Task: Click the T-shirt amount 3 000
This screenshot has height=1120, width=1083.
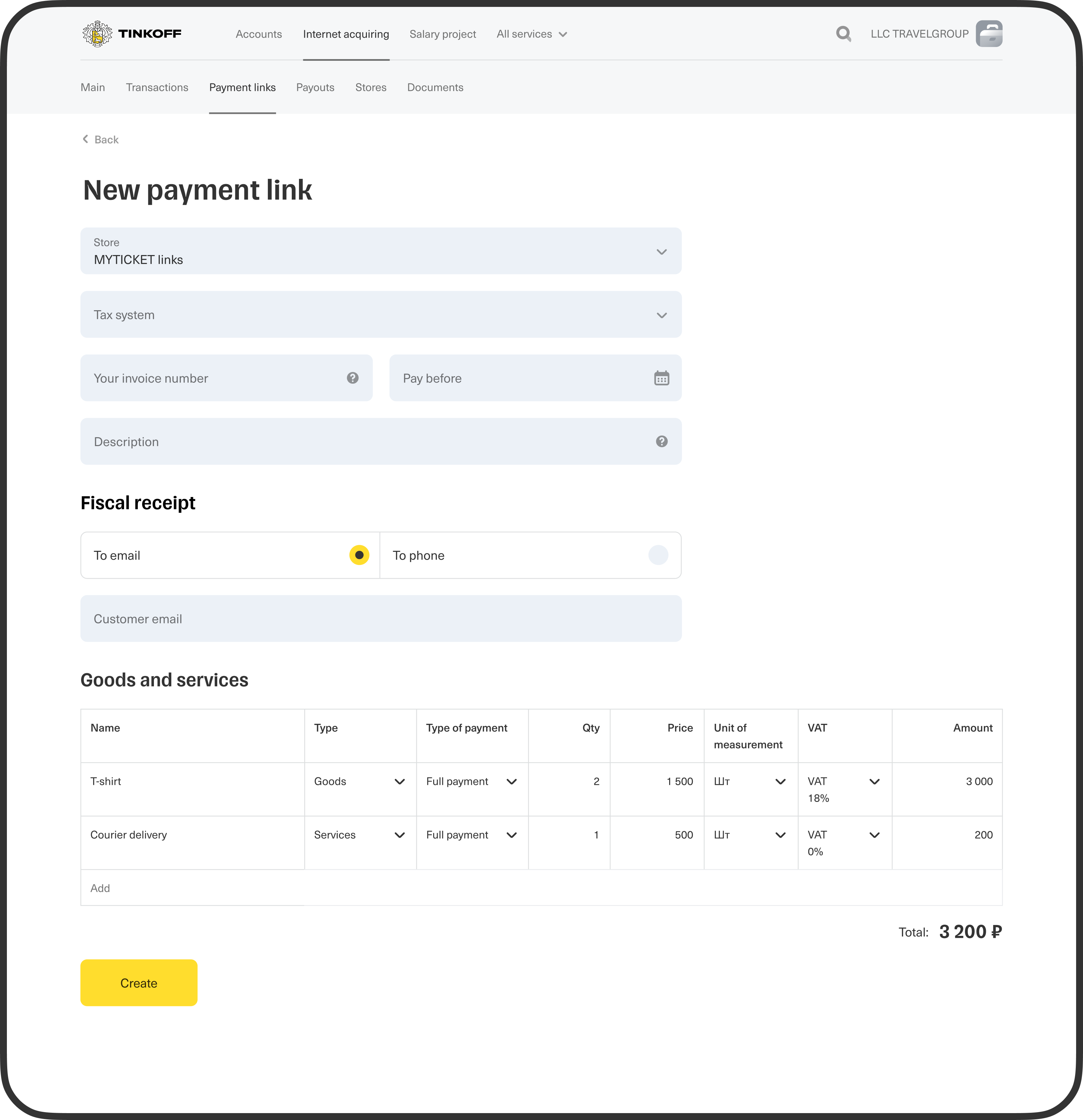Action: tap(979, 781)
